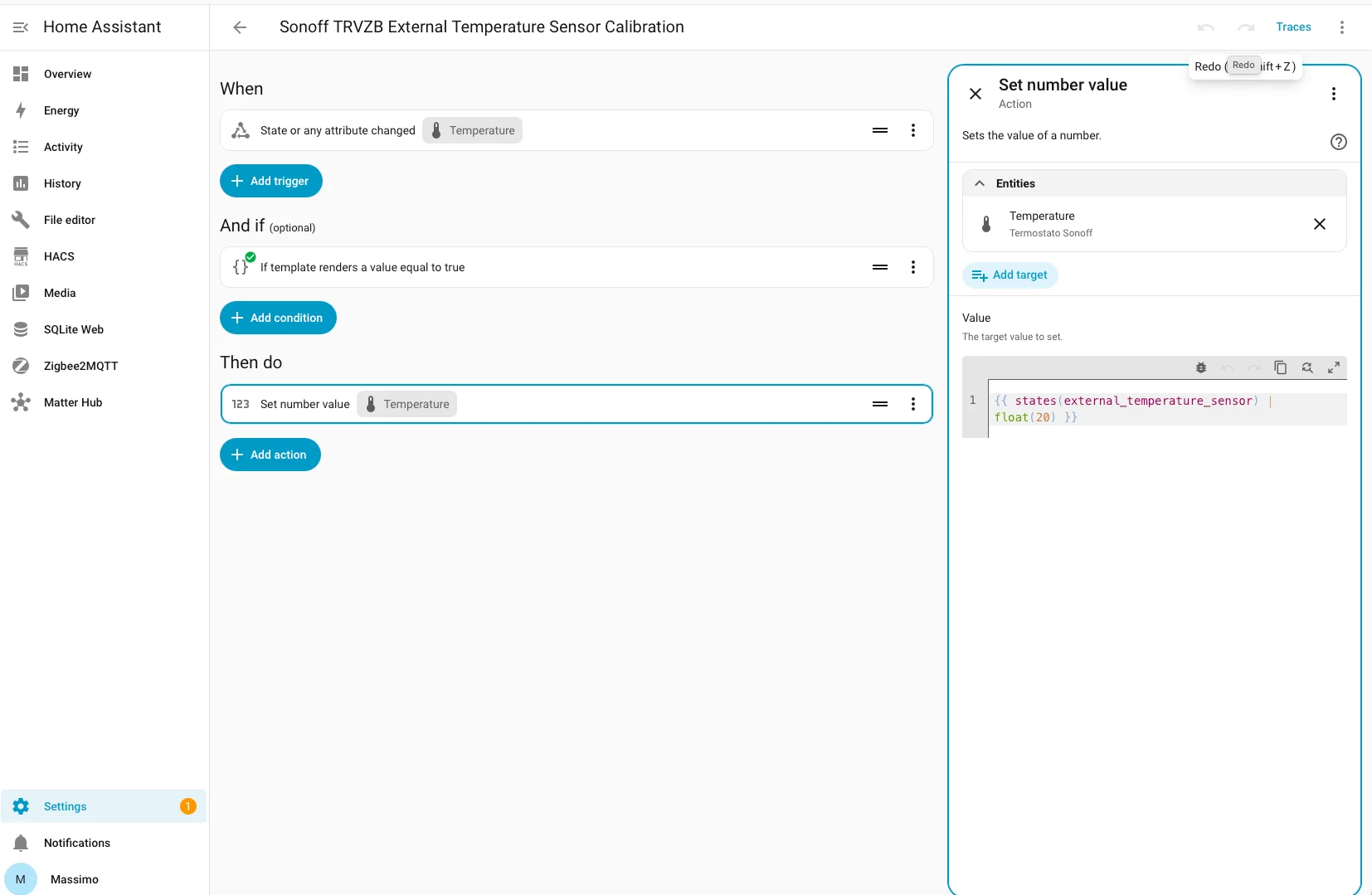Screen dimensions: 1372x895
Task: Open Zigbee2MQTT from sidebar
Action: (104, 366)
